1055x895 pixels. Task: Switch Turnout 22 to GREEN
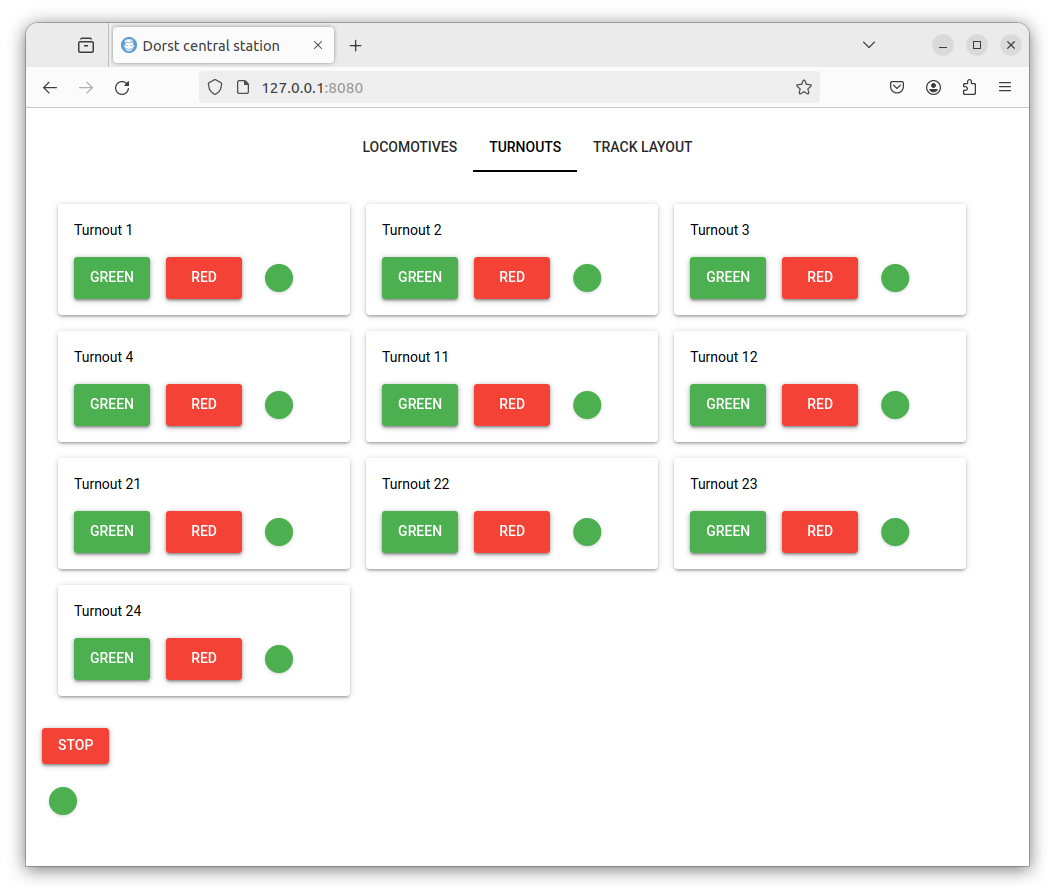pos(420,532)
